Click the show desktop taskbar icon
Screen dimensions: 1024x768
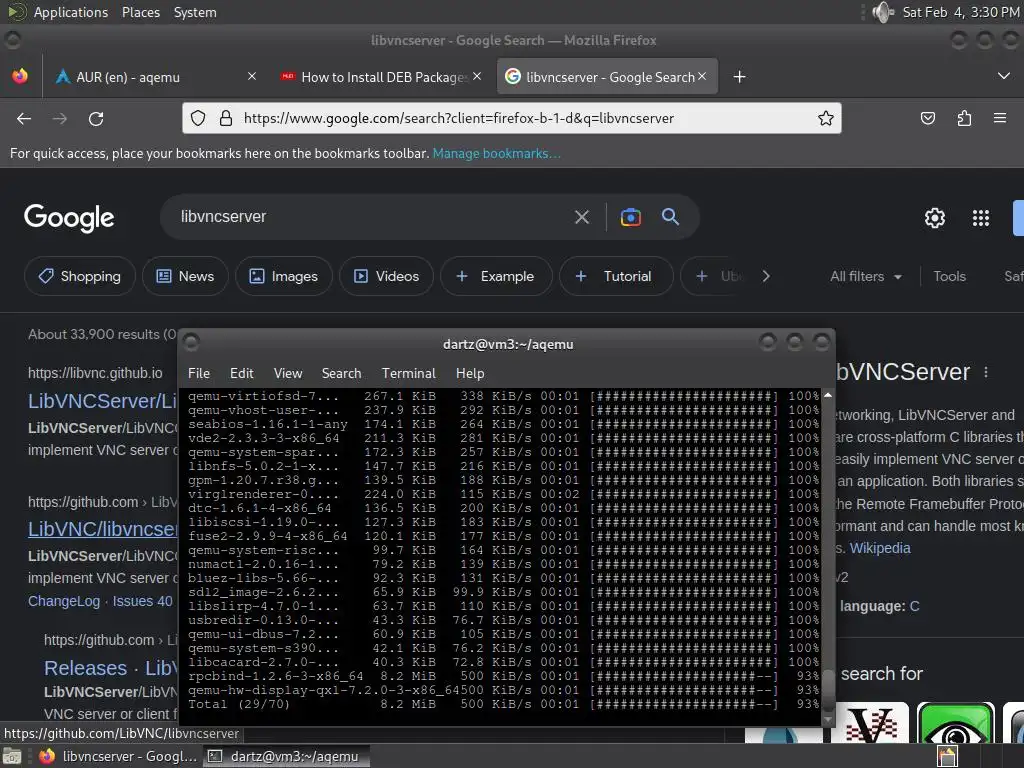click(11, 756)
